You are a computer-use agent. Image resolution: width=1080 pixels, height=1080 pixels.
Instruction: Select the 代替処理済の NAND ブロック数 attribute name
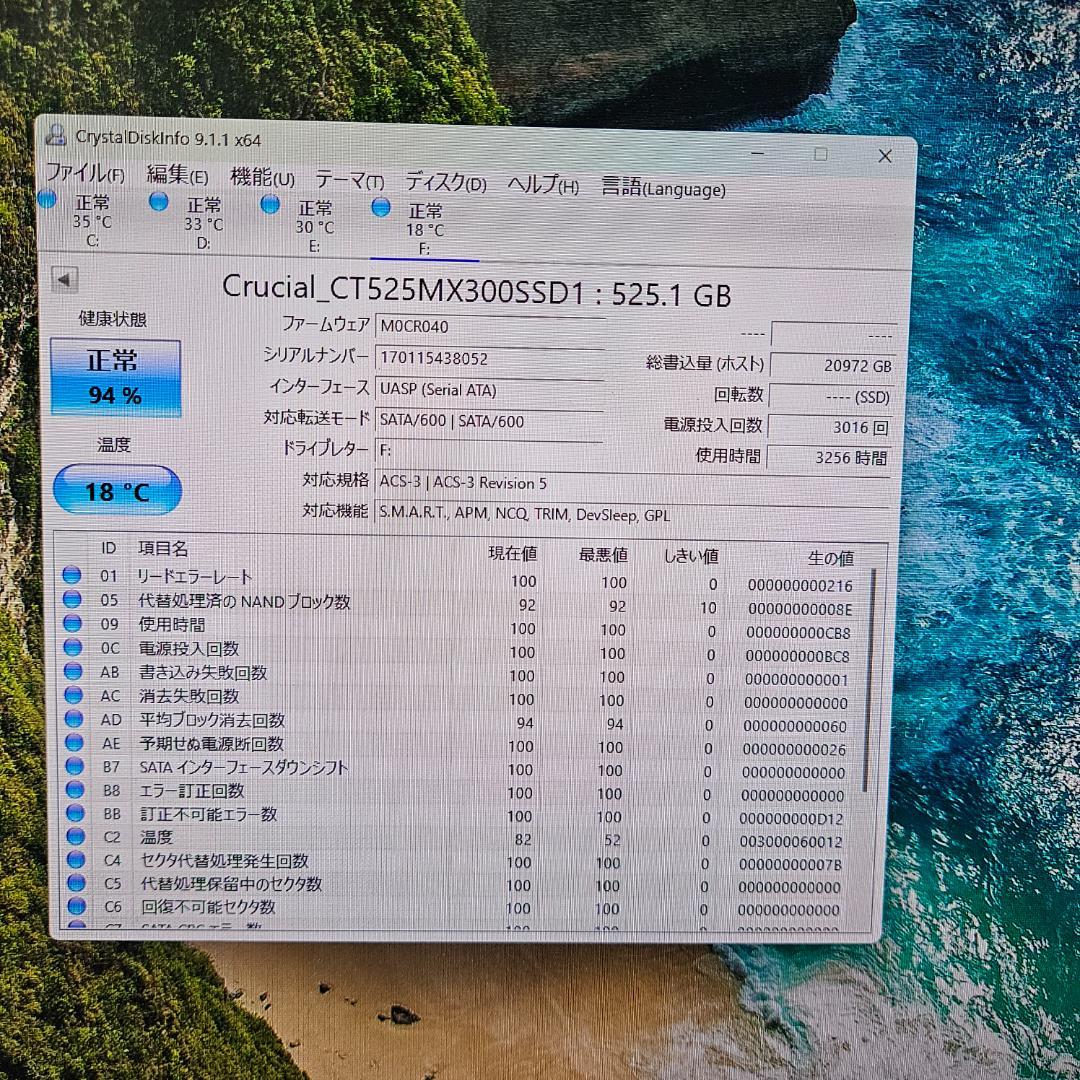(x=245, y=601)
